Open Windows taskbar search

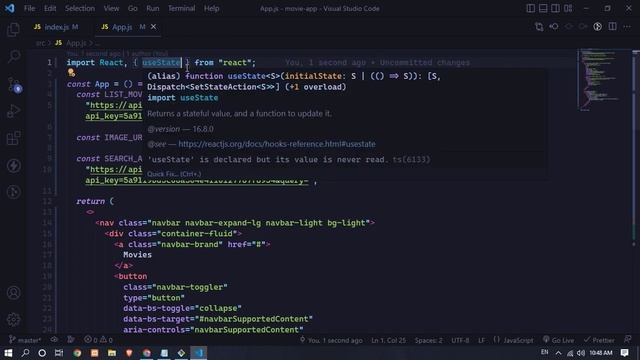pos(25,353)
